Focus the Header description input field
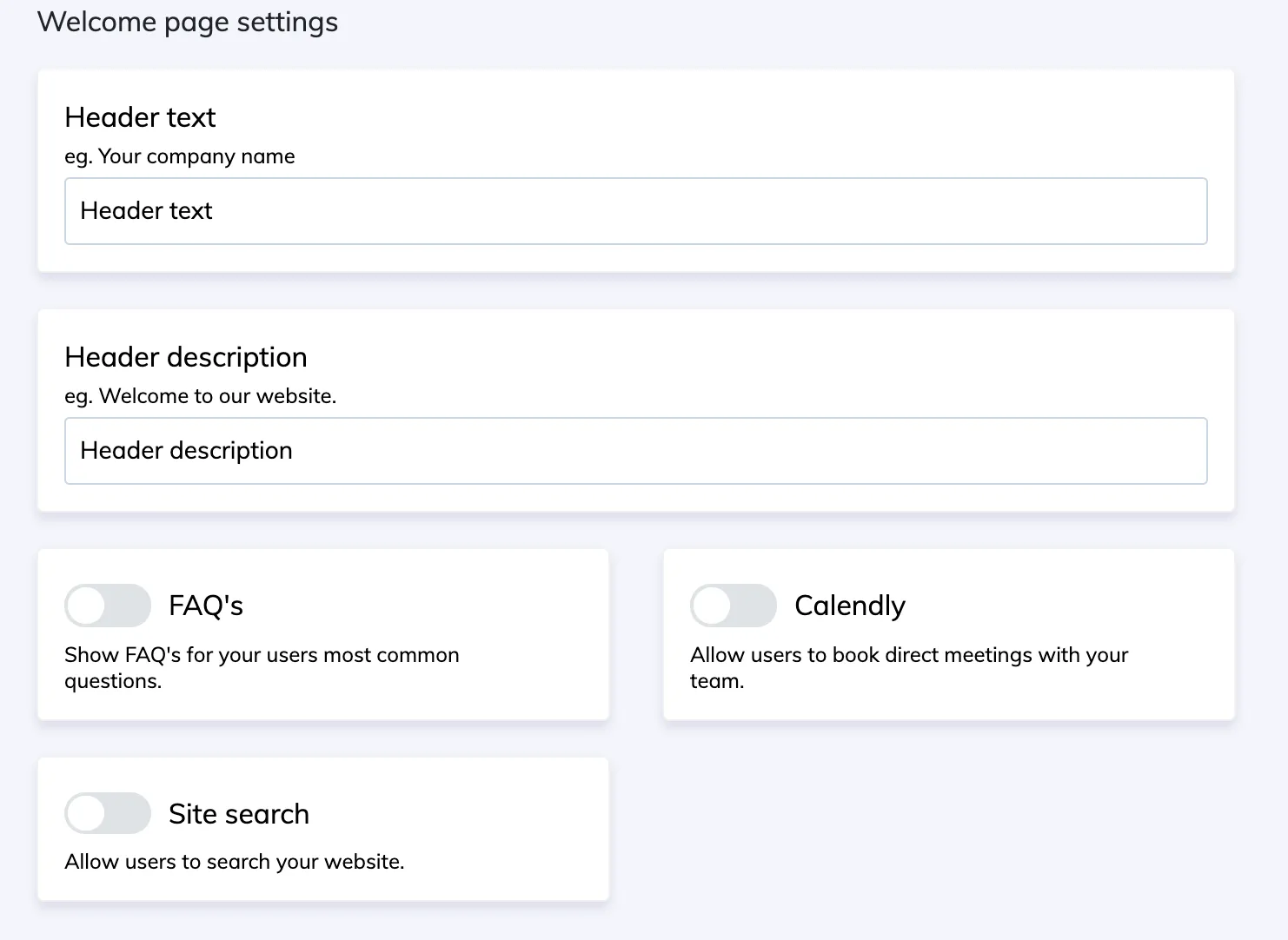The image size is (1288, 940). [x=636, y=451]
